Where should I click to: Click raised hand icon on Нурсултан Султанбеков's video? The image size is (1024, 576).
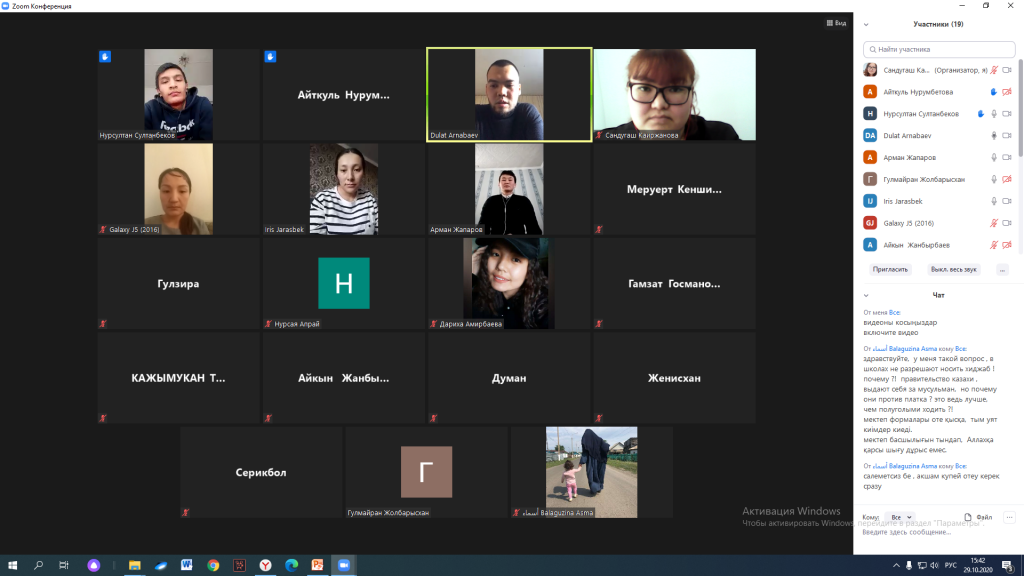(104, 57)
